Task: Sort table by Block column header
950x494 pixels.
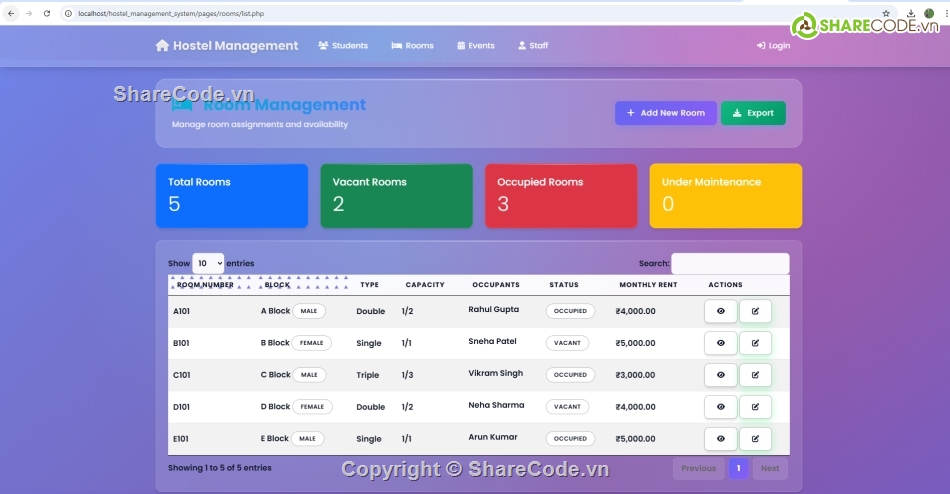Action: coord(277,285)
